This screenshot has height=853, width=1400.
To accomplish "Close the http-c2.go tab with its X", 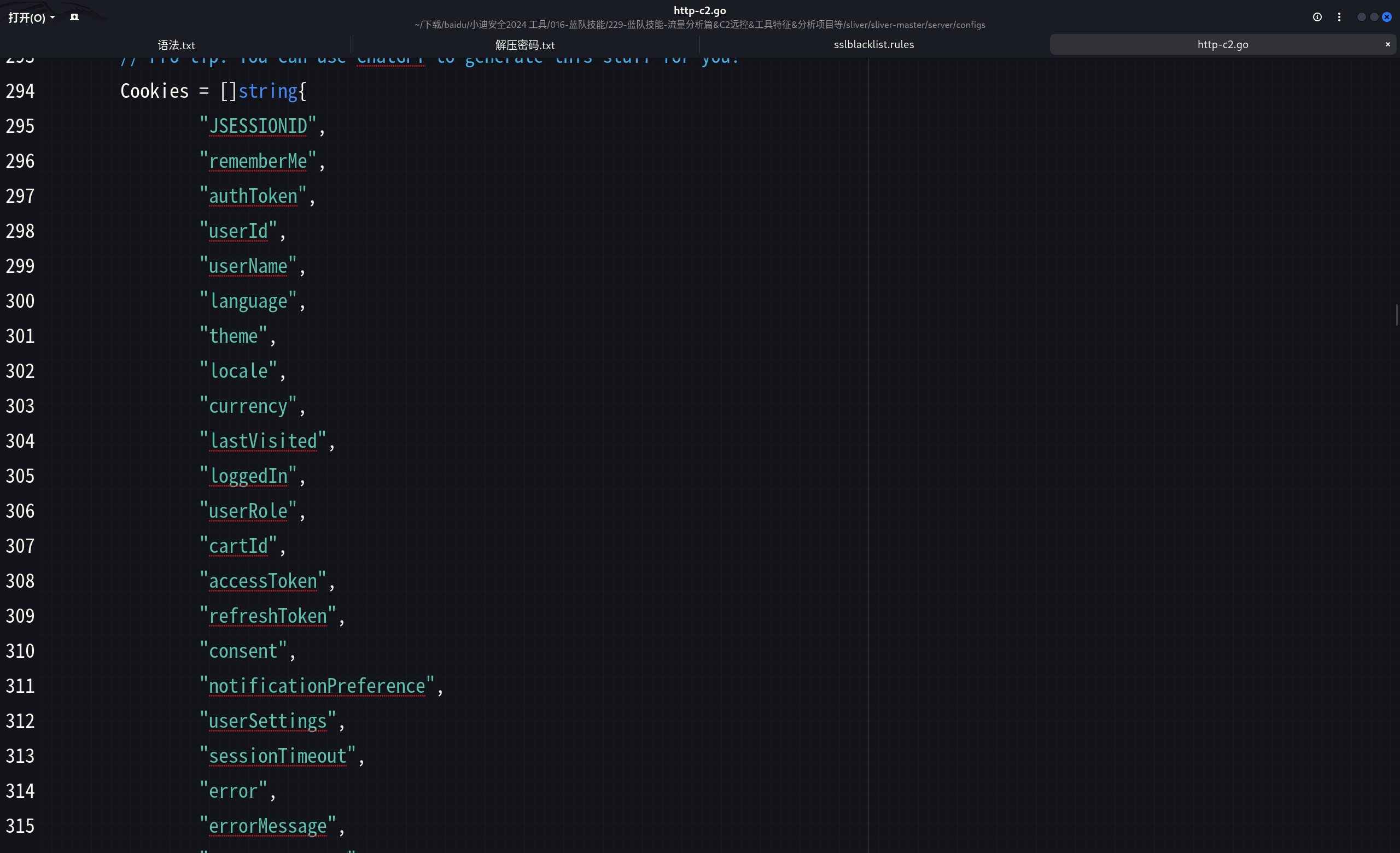I will tap(1387, 44).
